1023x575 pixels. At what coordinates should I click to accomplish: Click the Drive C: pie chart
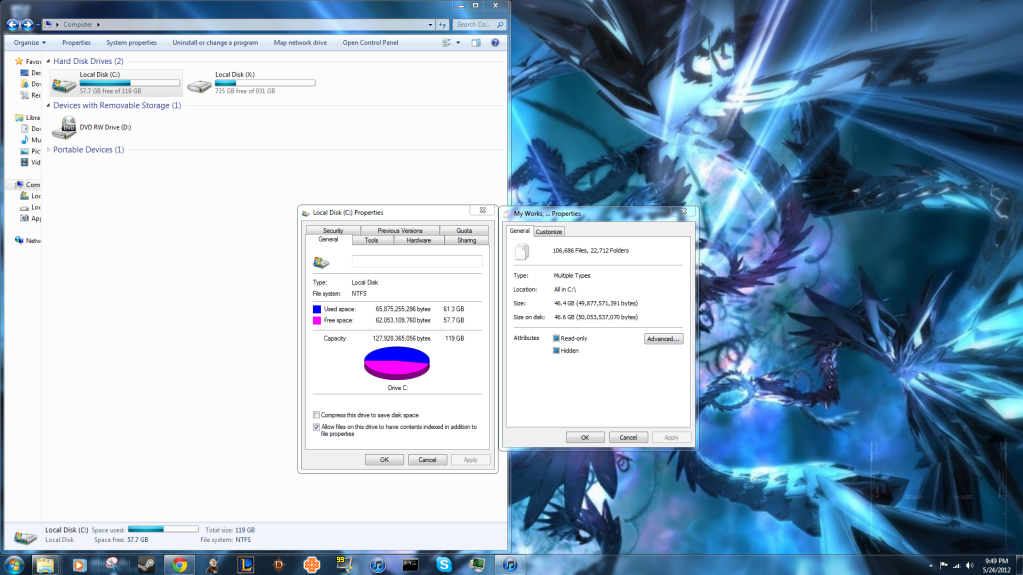[397, 363]
